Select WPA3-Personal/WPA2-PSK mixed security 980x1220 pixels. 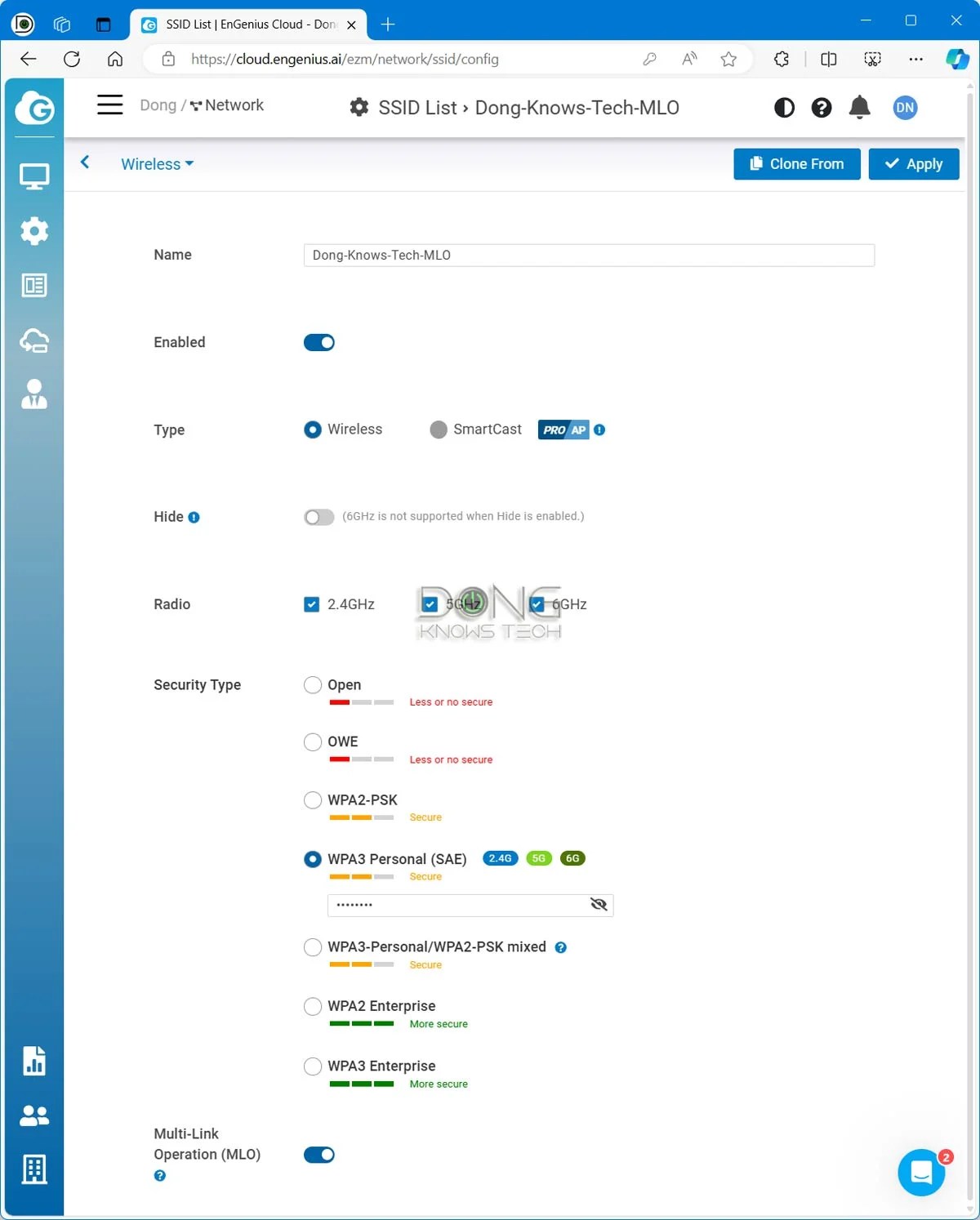tap(313, 947)
